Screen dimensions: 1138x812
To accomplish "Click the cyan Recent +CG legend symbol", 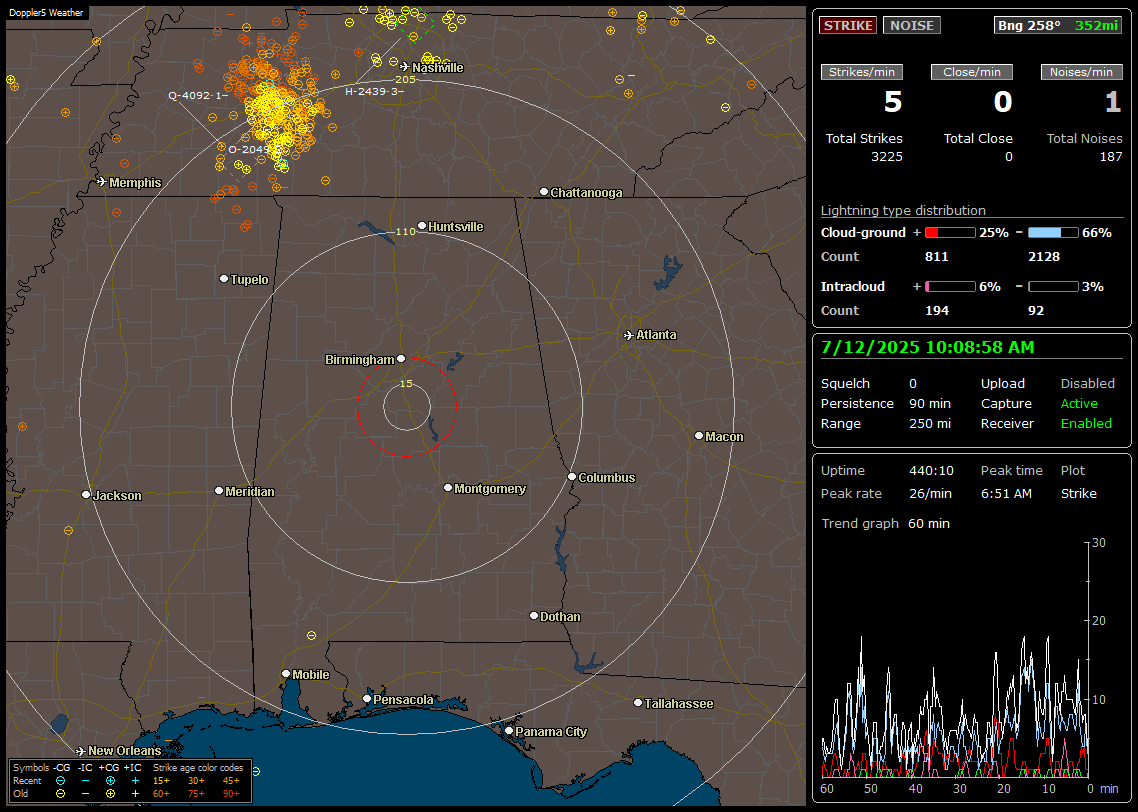I will click(x=110, y=781).
